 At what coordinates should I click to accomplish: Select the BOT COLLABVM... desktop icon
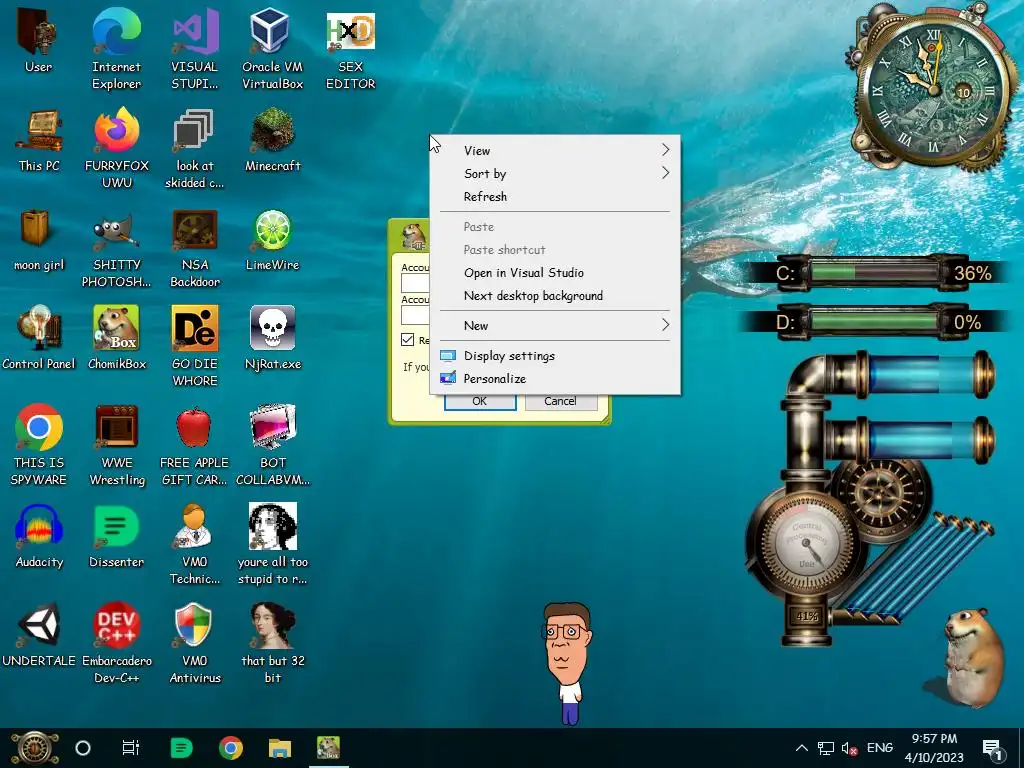click(x=272, y=445)
